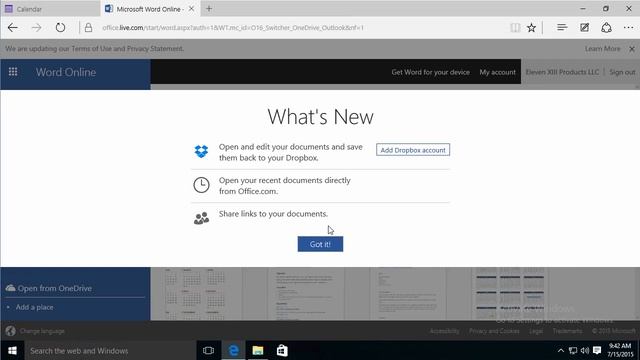Image resolution: width=640 pixels, height=360 pixels.
Task: Open the Store from the taskbar
Action: click(x=282, y=351)
